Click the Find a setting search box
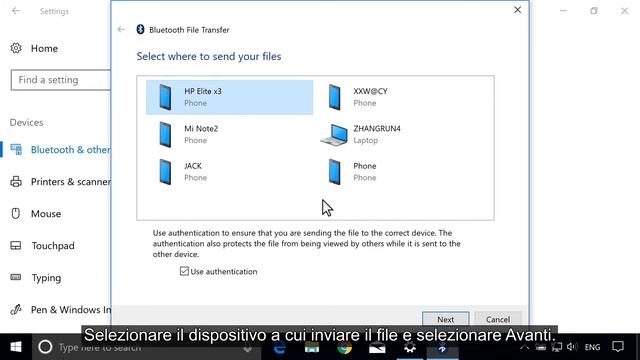Image resolution: width=640 pixels, height=360 pixels. coord(61,80)
